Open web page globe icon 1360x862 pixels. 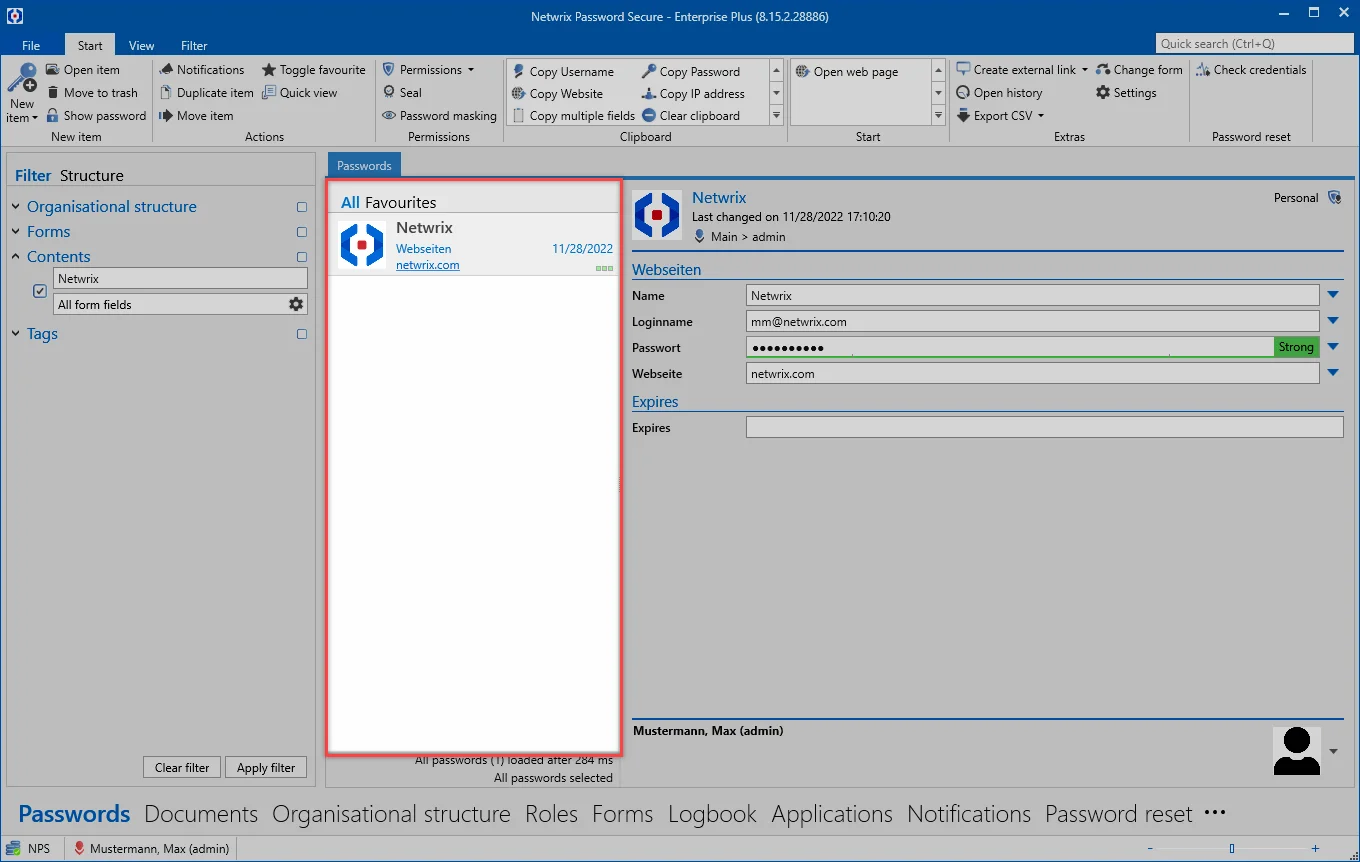tap(802, 71)
